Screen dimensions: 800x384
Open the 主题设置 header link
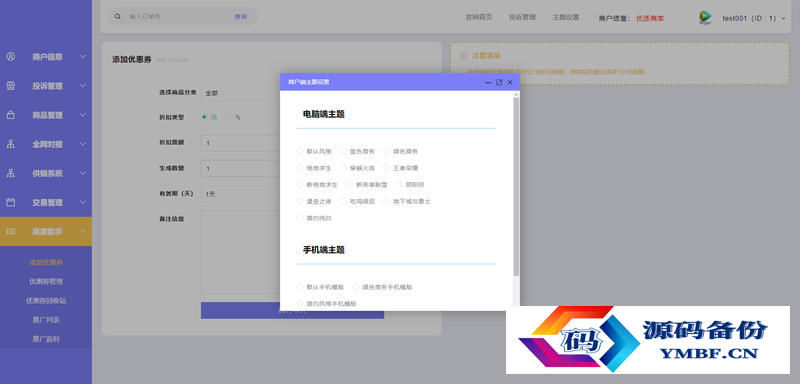pos(565,17)
